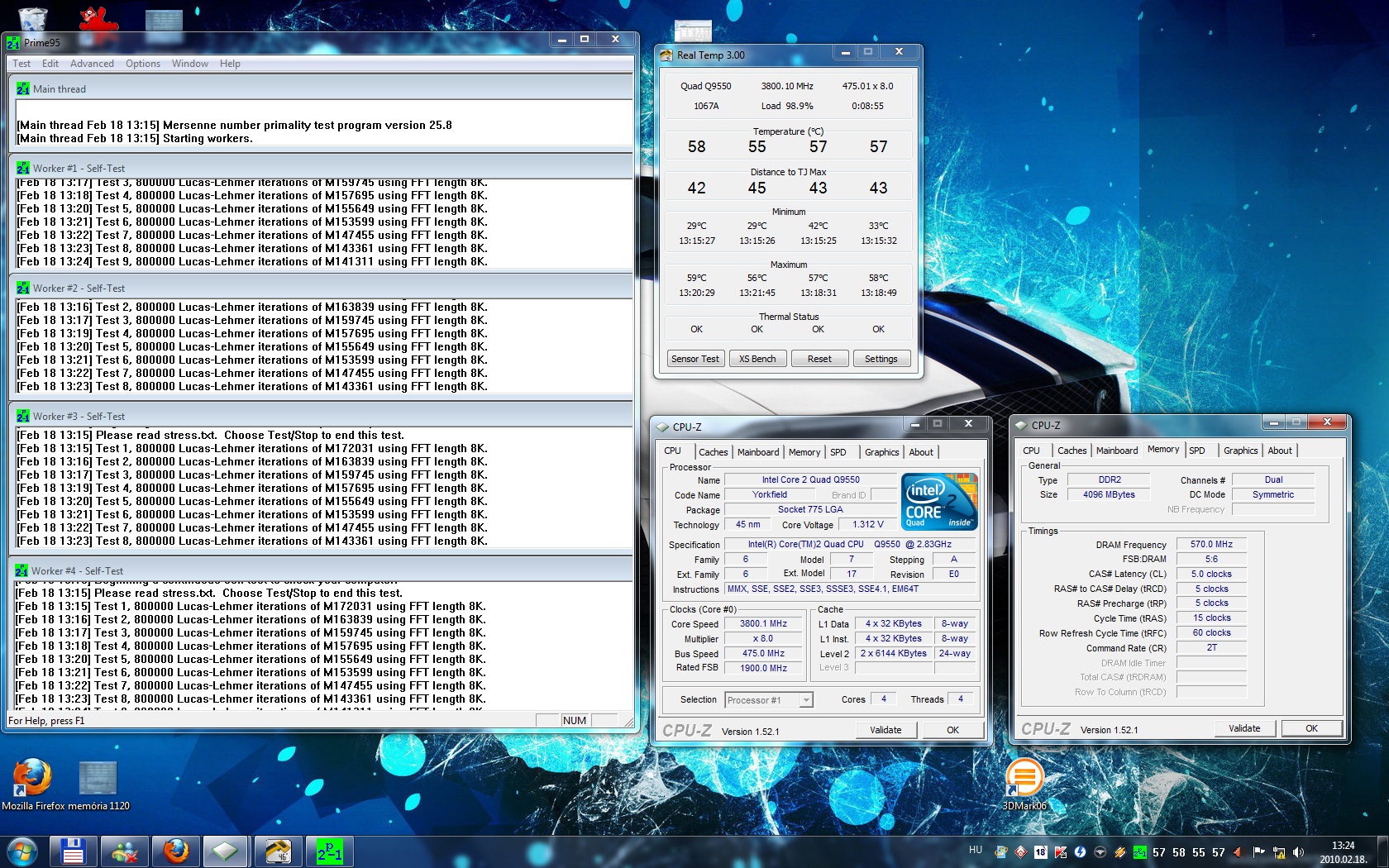Open the Test menu in Prime95

21,64
